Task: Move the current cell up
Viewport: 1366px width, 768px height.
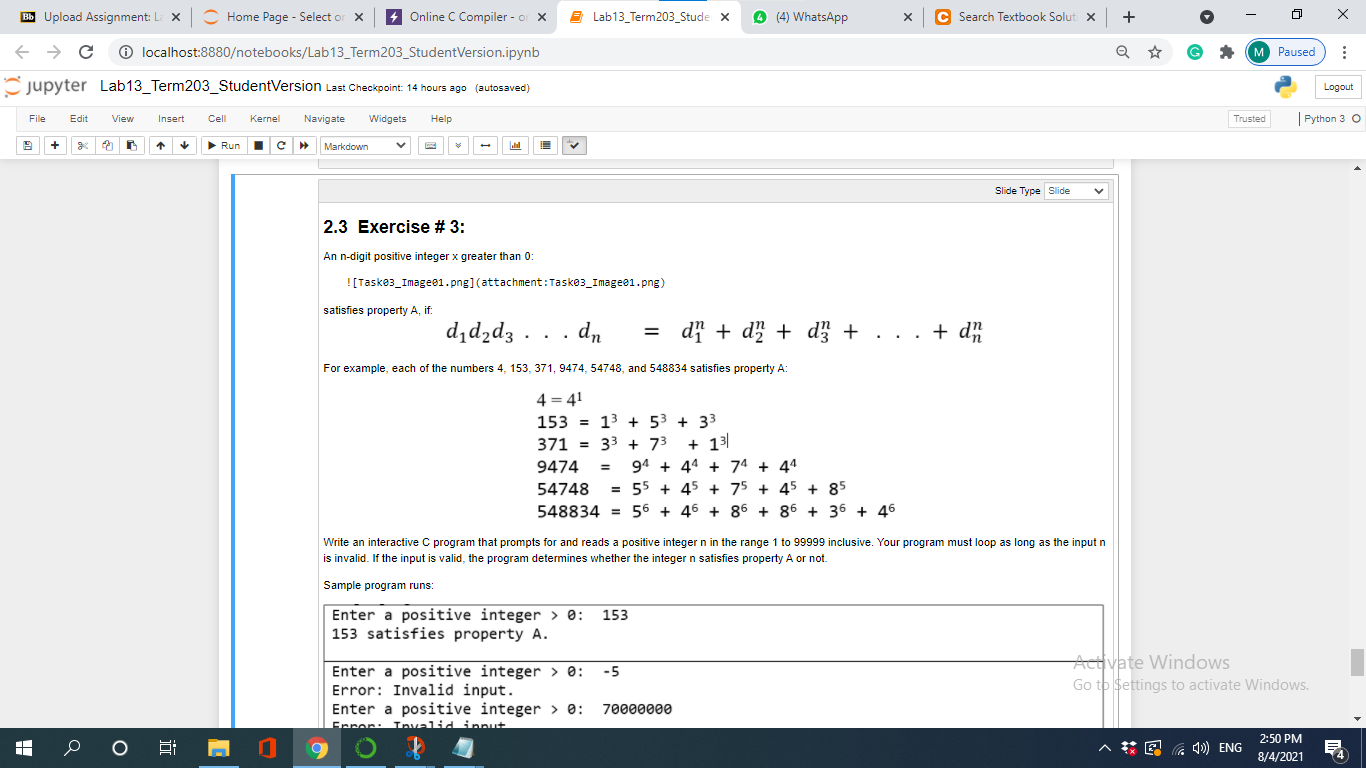Action: (x=160, y=145)
